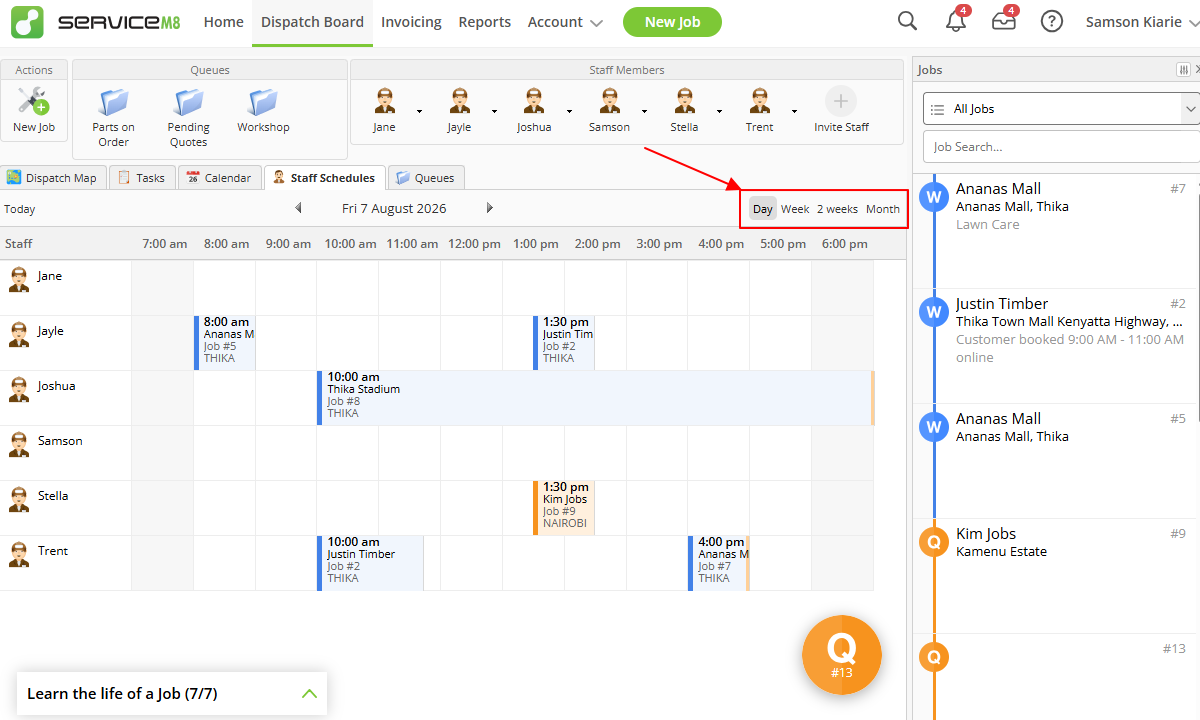Open the Samson Kiarie user menu

(1140, 22)
